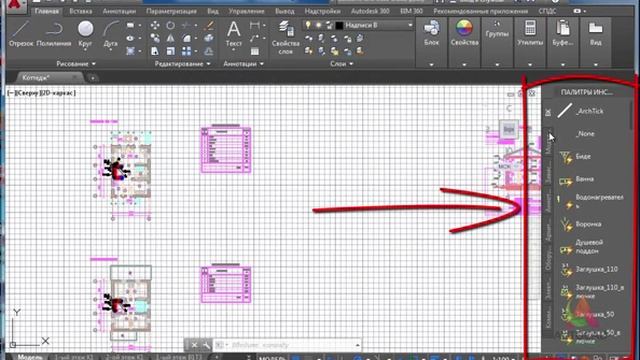
Task: Switch to the Параметризация ribbon tab
Action: (171, 11)
